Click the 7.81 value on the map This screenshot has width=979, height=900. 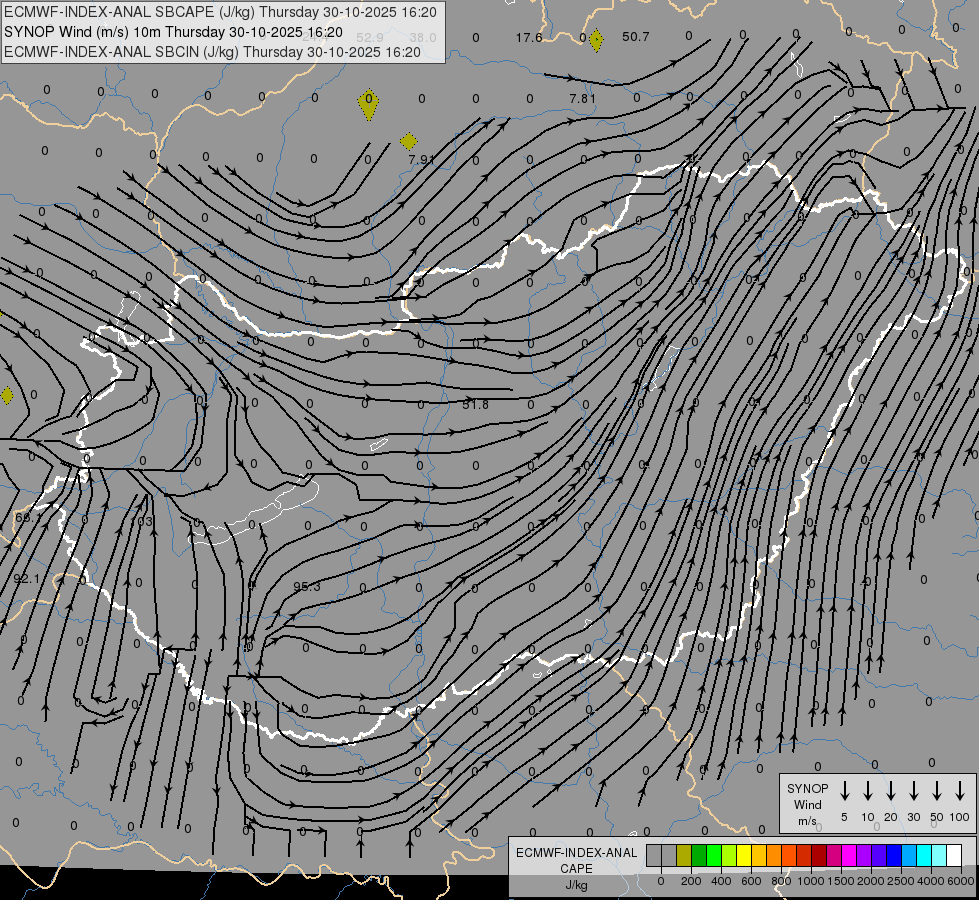coord(583,99)
